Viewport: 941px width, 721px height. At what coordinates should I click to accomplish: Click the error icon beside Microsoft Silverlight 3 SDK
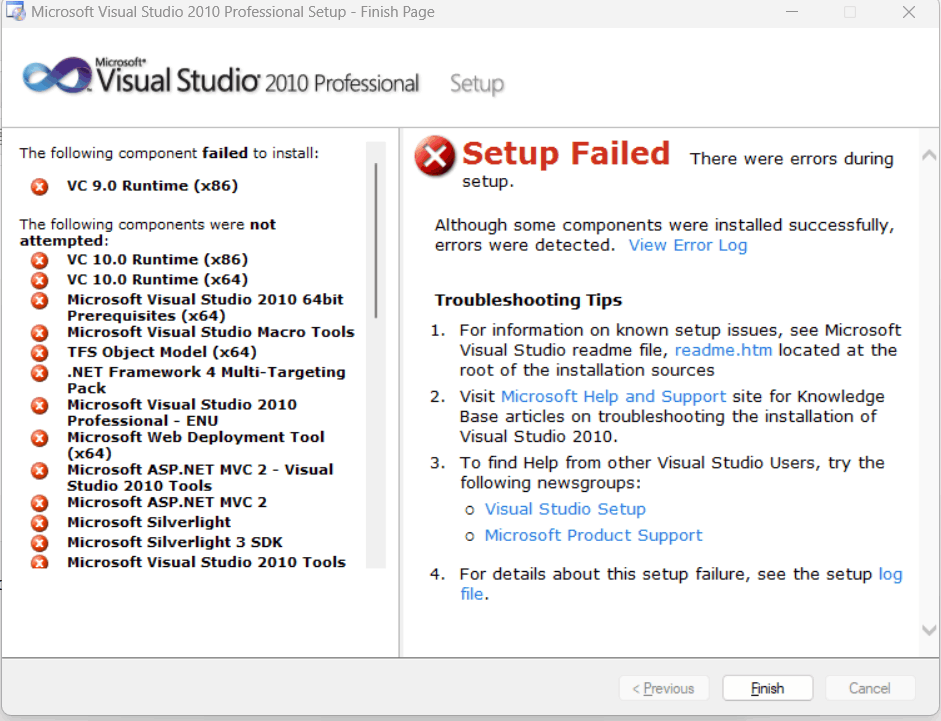point(39,543)
